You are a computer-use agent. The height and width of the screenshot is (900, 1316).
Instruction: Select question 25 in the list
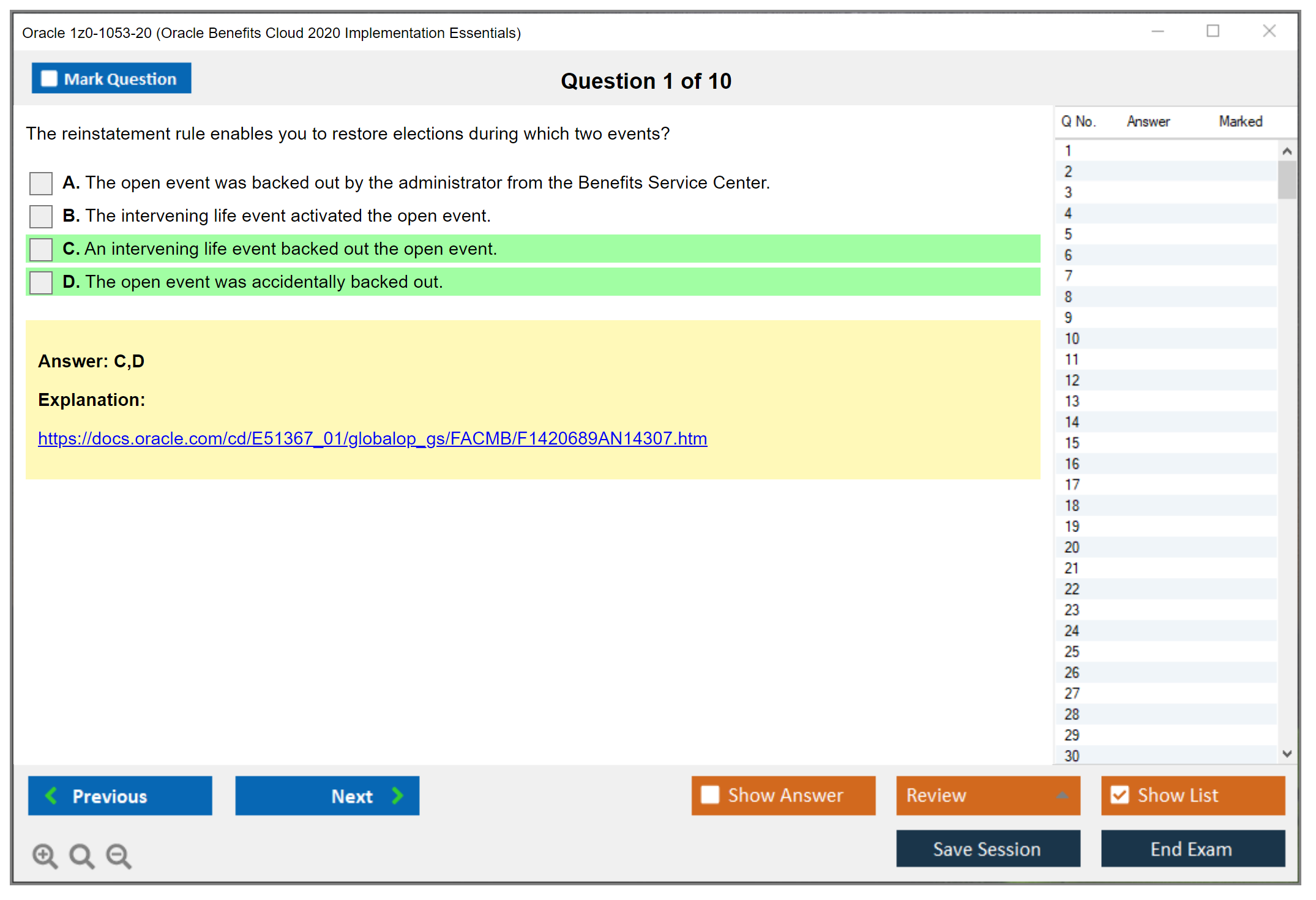(x=1072, y=651)
